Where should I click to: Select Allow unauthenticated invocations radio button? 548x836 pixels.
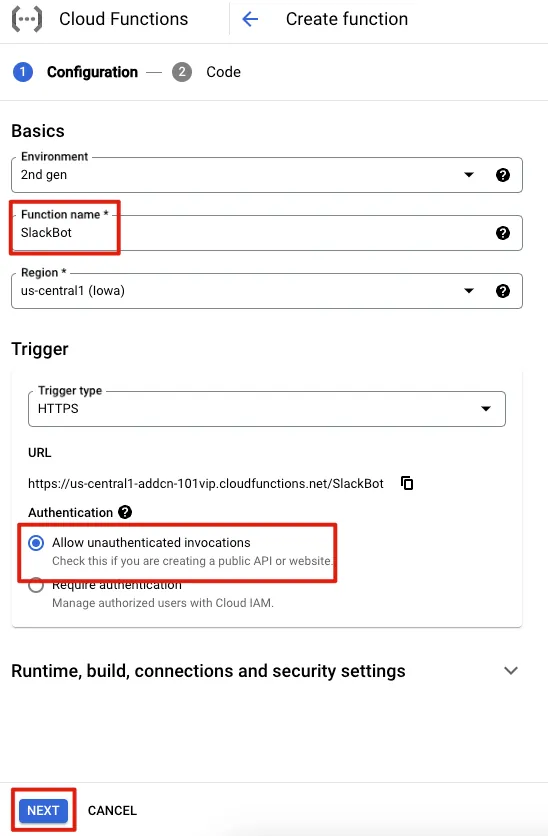[x=36, y=543]
